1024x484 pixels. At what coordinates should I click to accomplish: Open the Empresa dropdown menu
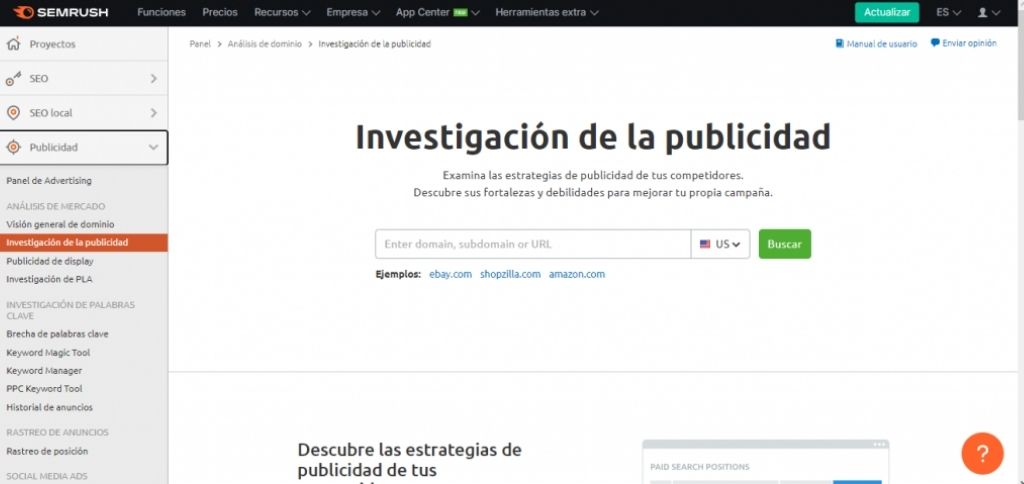pyautogui.click(x=353, y=12)
